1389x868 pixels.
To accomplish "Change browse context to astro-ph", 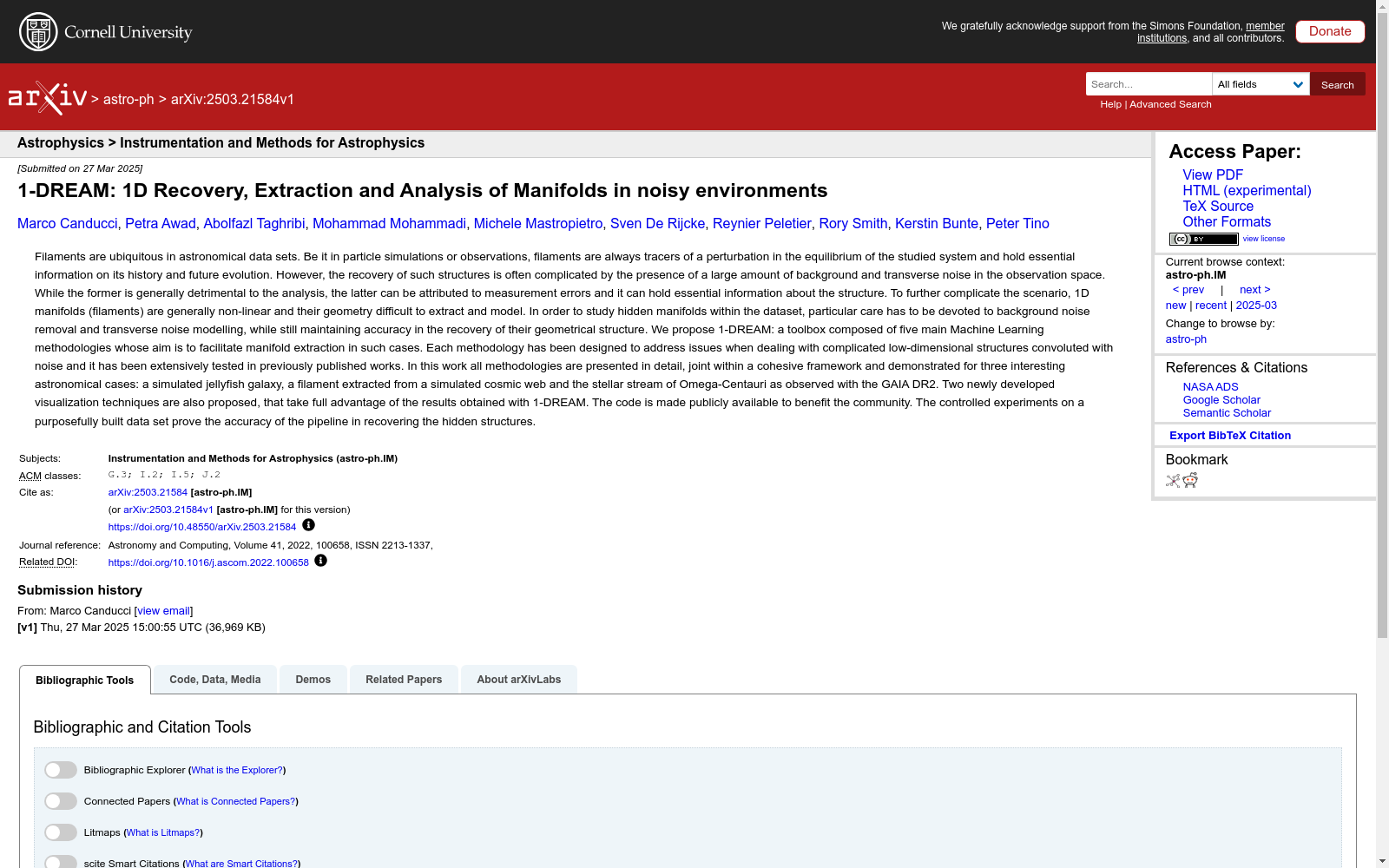I will 1186,339.
